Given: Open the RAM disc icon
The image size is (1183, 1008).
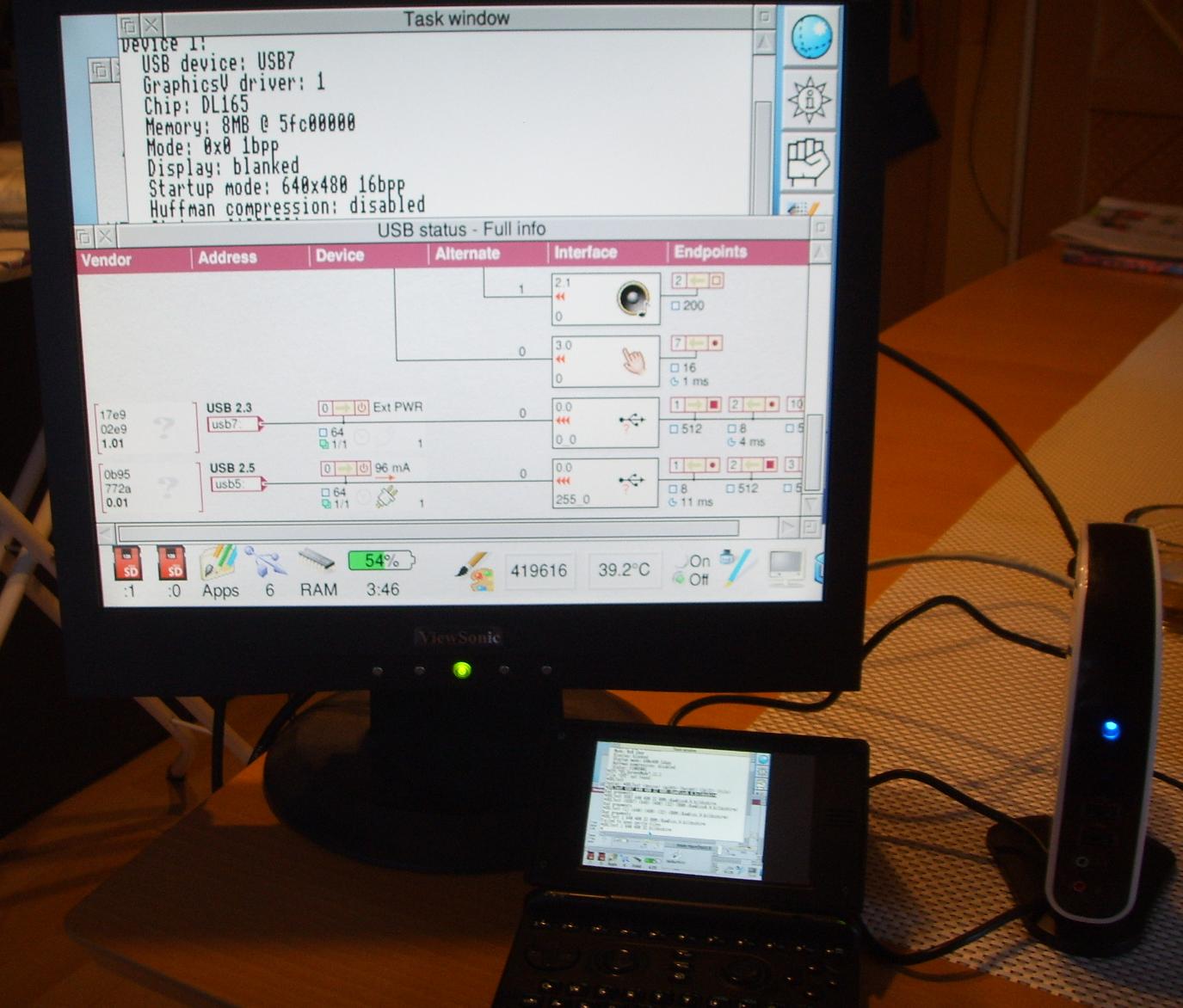Looking at the screenshot, I should coord(317,563).
